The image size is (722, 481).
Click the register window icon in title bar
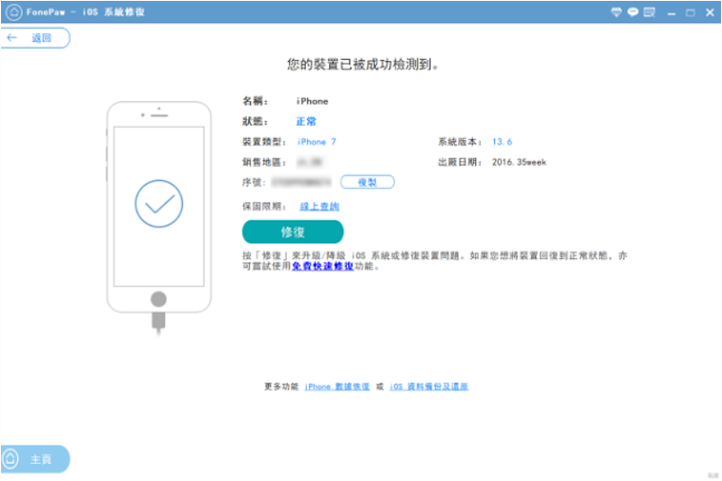[x=651, y=12]
